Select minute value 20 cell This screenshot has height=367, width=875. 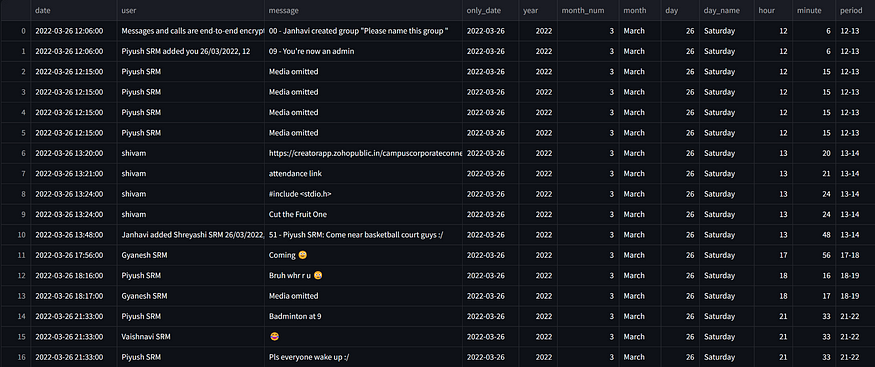click(814, 153)
